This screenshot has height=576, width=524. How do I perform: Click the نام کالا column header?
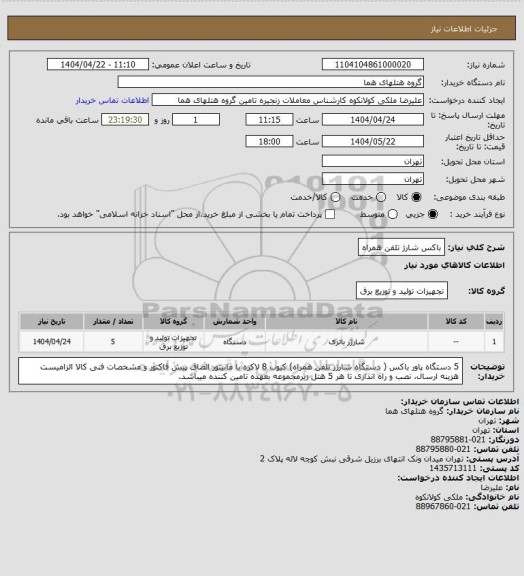click(346, 321)
